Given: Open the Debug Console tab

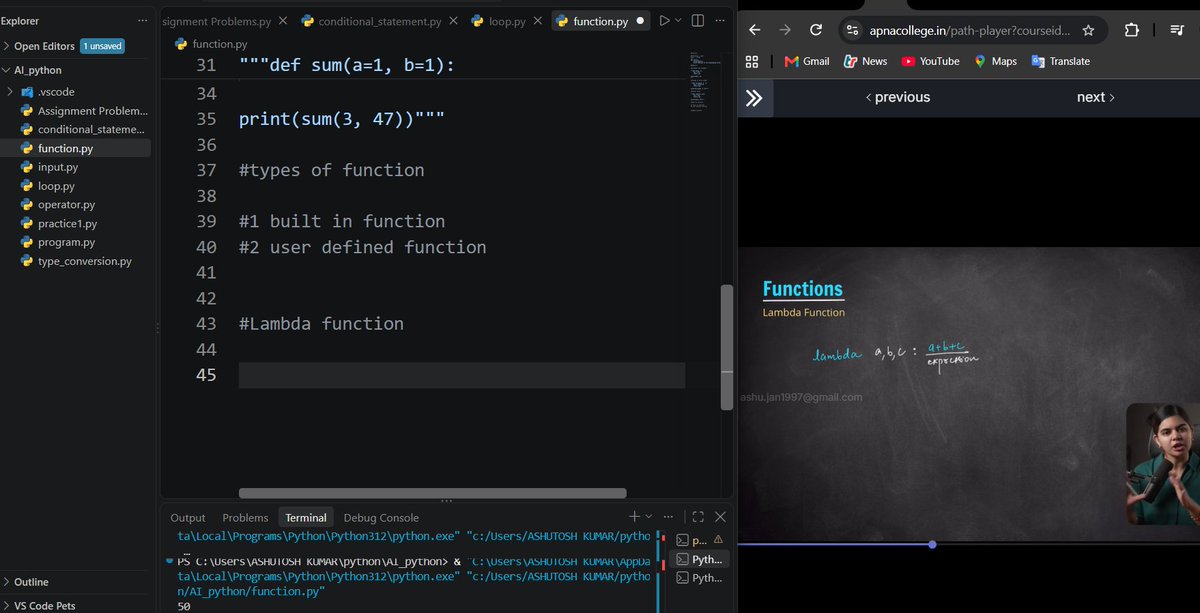Looking at the screenshot, I should [x=381, y=517].
